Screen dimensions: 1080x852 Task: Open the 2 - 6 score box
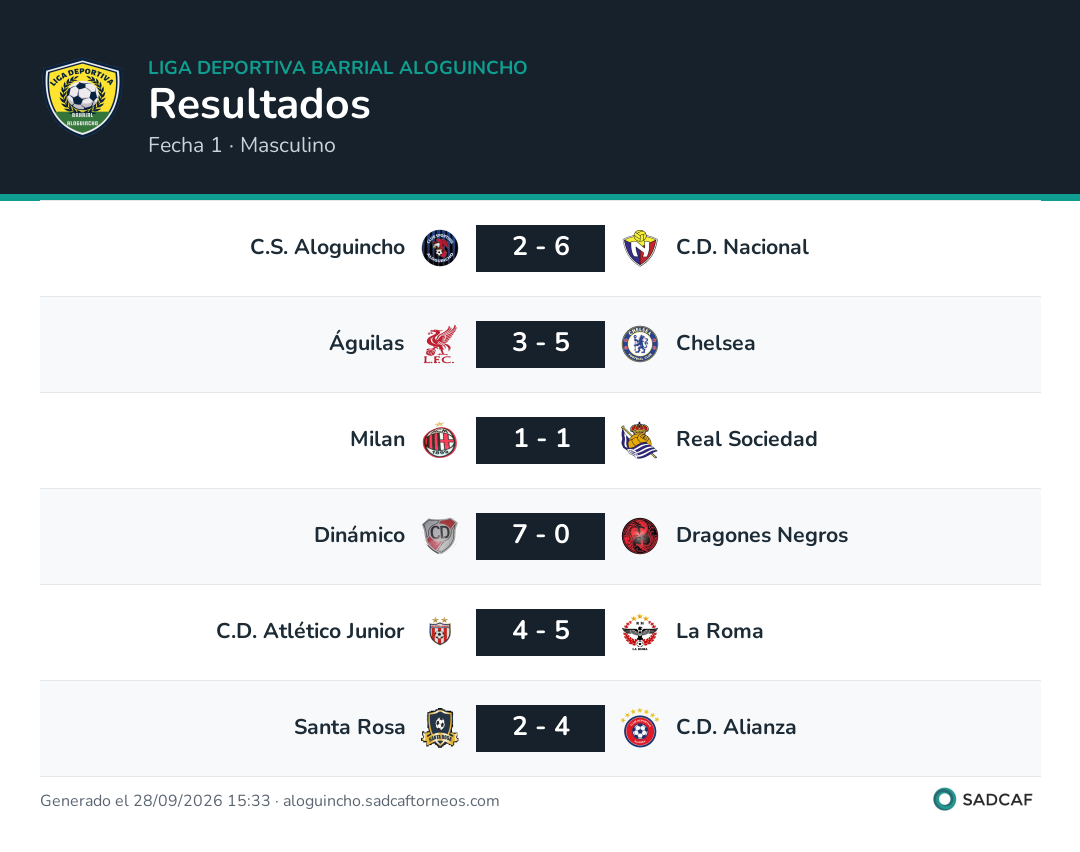pos(540,248)
